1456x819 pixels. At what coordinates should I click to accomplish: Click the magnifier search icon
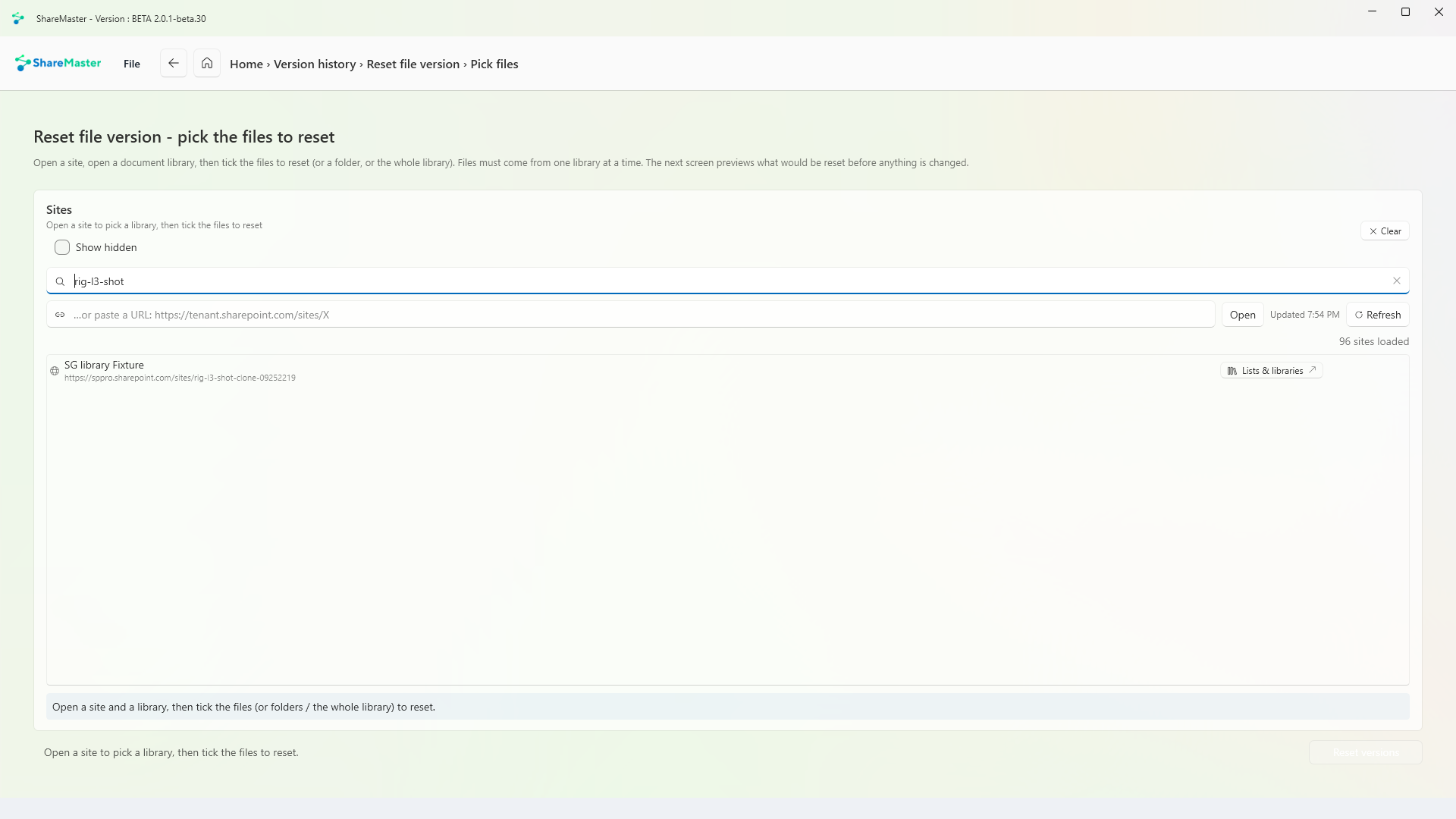[x=60, y=281]
